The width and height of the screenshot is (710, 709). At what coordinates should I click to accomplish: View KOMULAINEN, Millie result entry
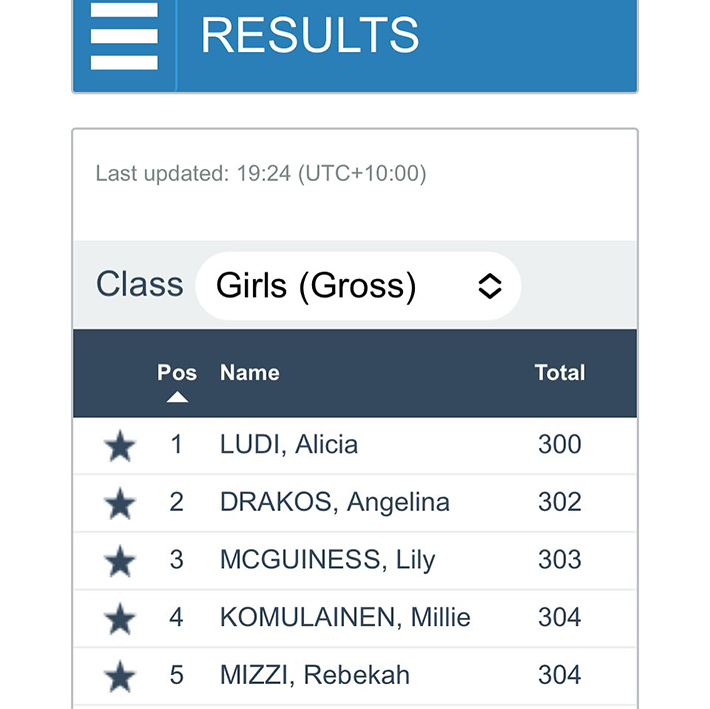345,617
